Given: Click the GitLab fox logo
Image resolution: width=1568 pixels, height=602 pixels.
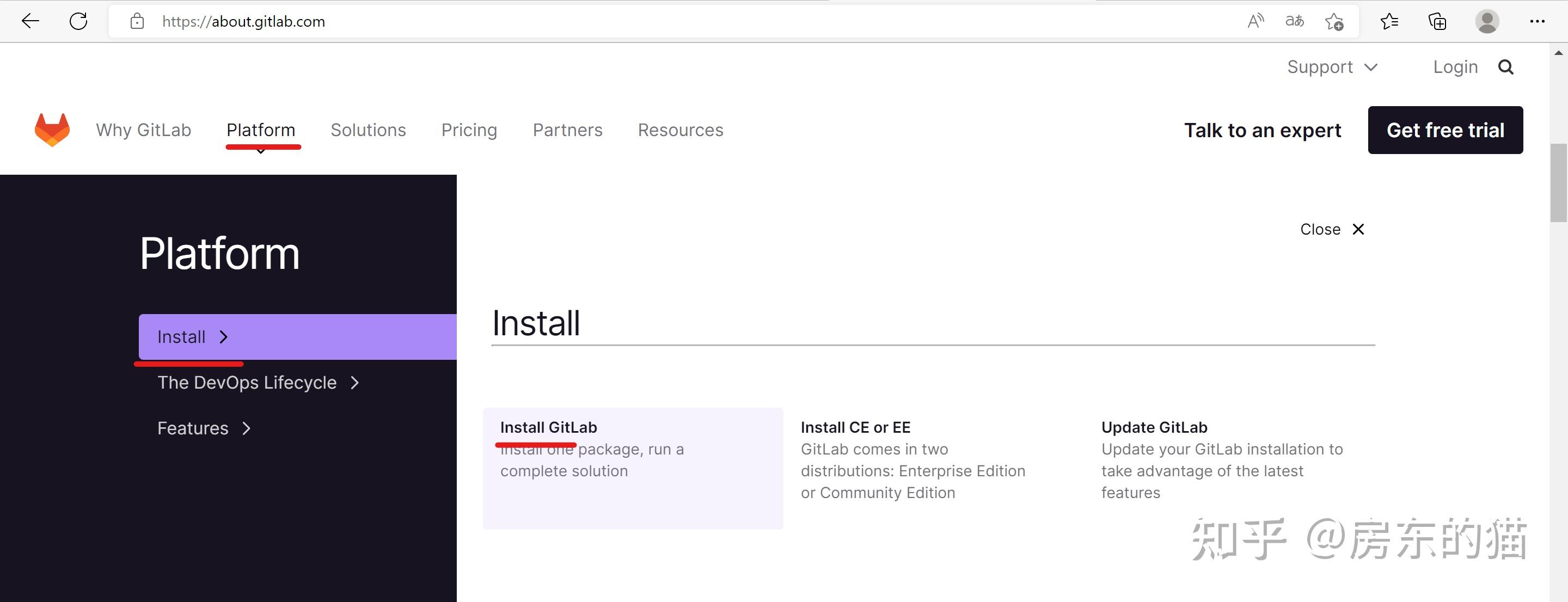Looking at the screenshot, I should tap(52, 130).
